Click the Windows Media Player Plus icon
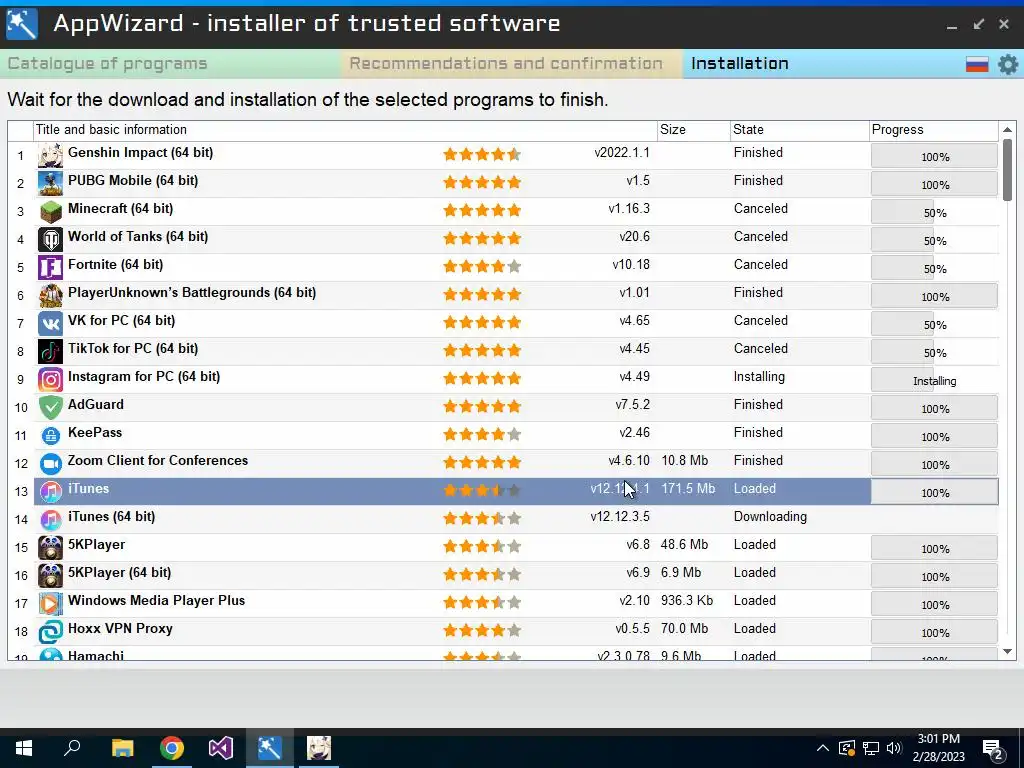 50,604
